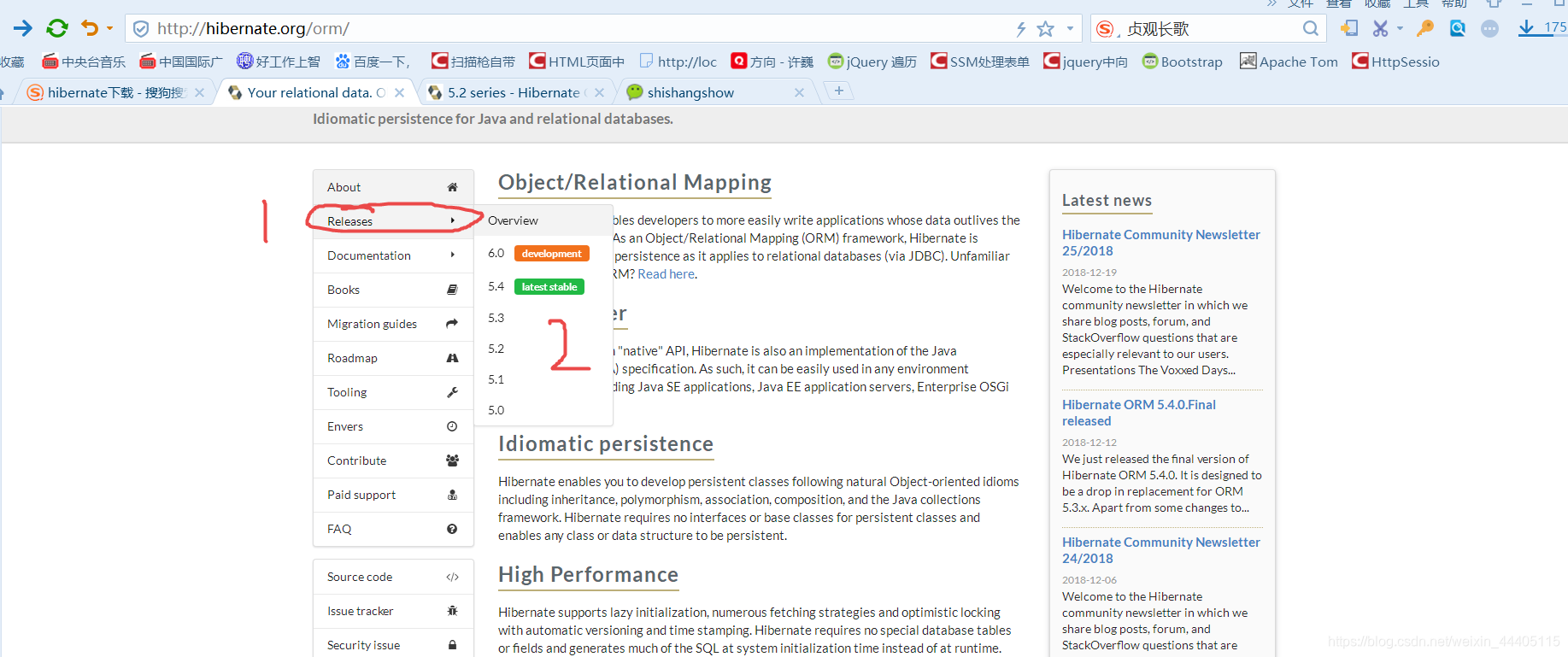The height and width of the screenshot is (657, 1568).
Task: Click the Tooling wrench icon
Action: (x=452, y=392)
